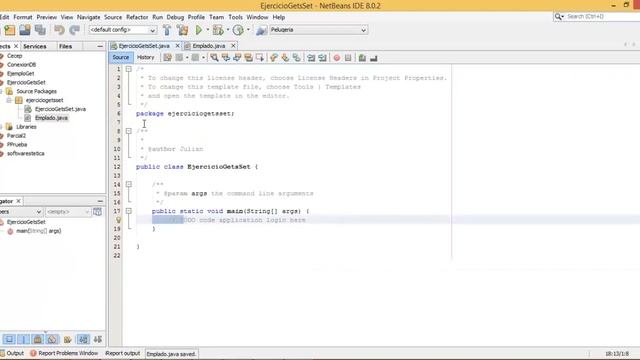The height and width of the screenshot is (360, 640).
Task: Open the Tools menu
Action: pyautogui.click(x=236, y=17)
